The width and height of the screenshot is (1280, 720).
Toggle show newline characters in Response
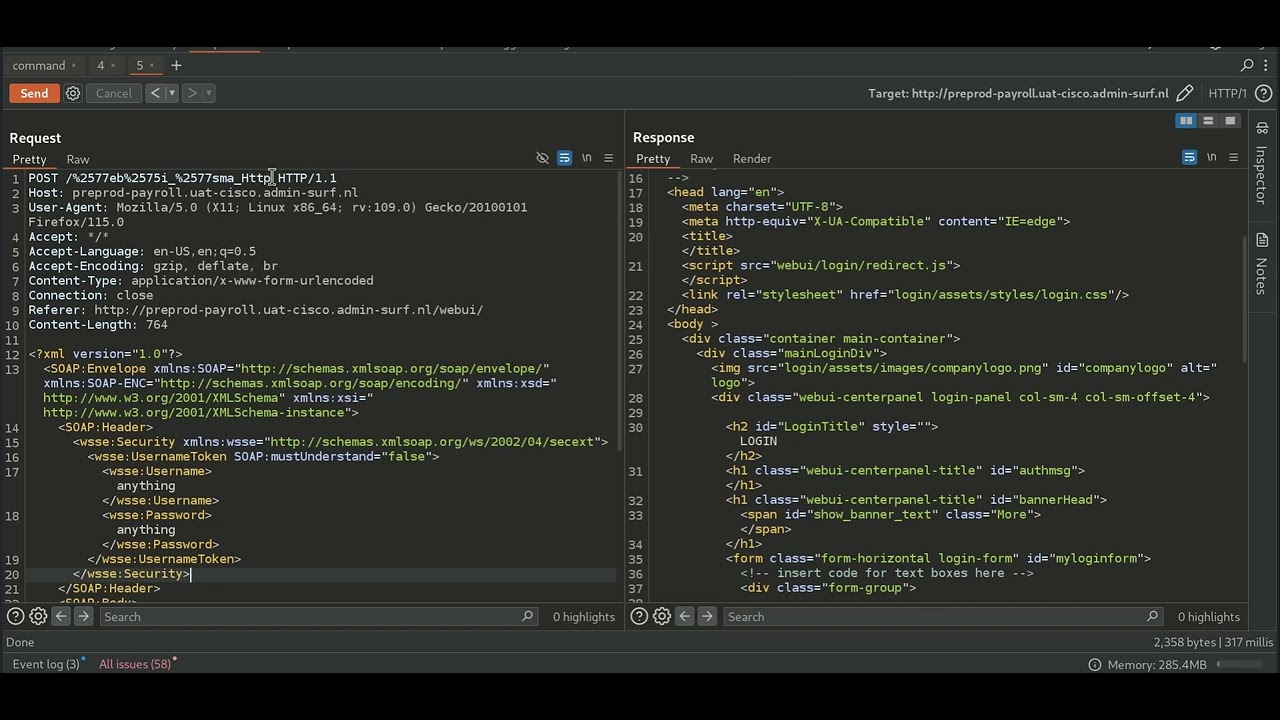pyautogui.click(x=1212, y=158)
